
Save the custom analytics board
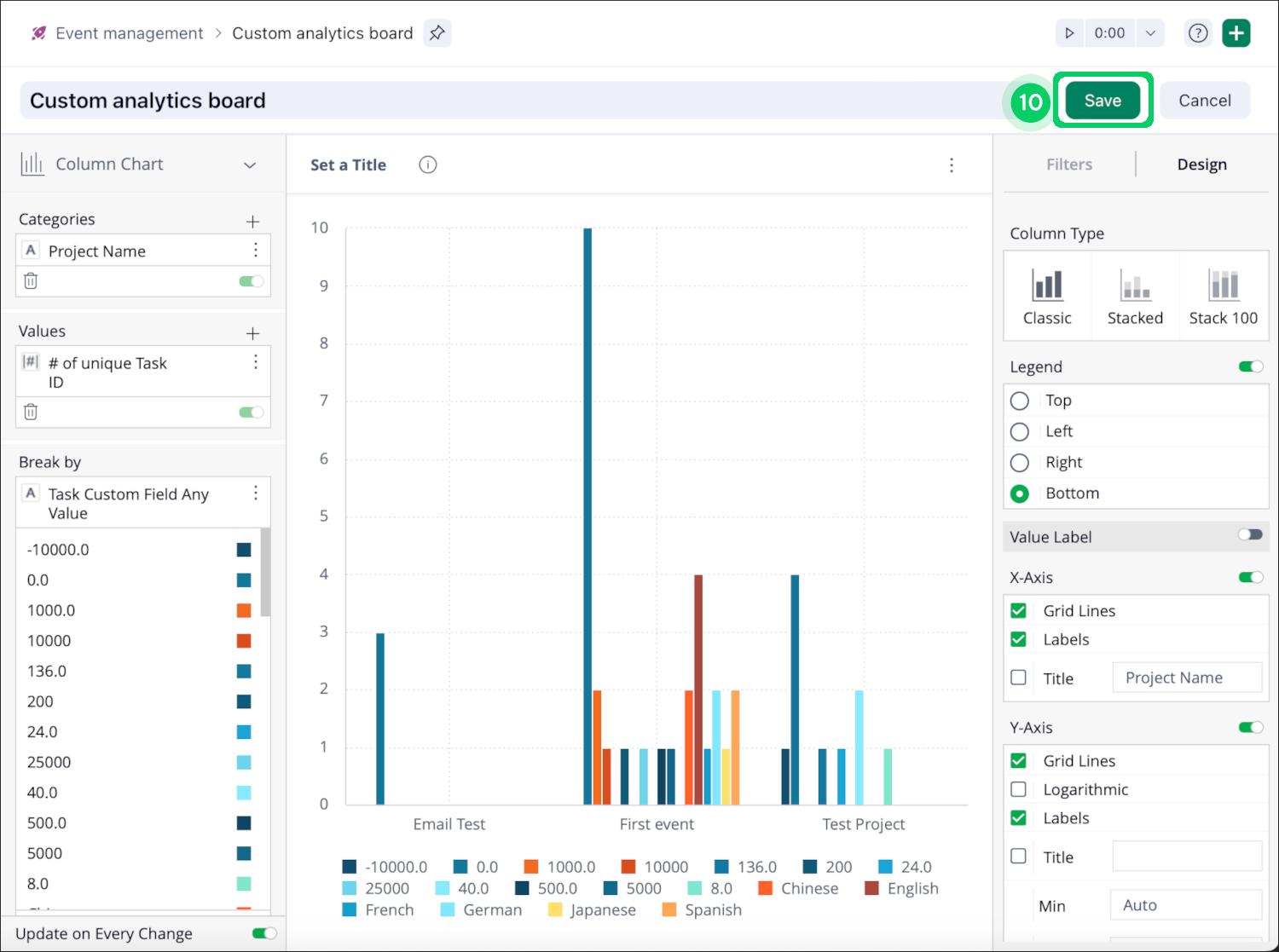[1102, 101]
